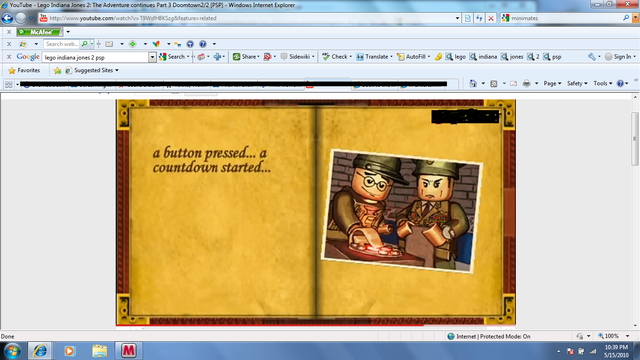This screenshot has width=640, height=360.
Task: Click the magnifier in the minimates search box
Action: point(626,18)
